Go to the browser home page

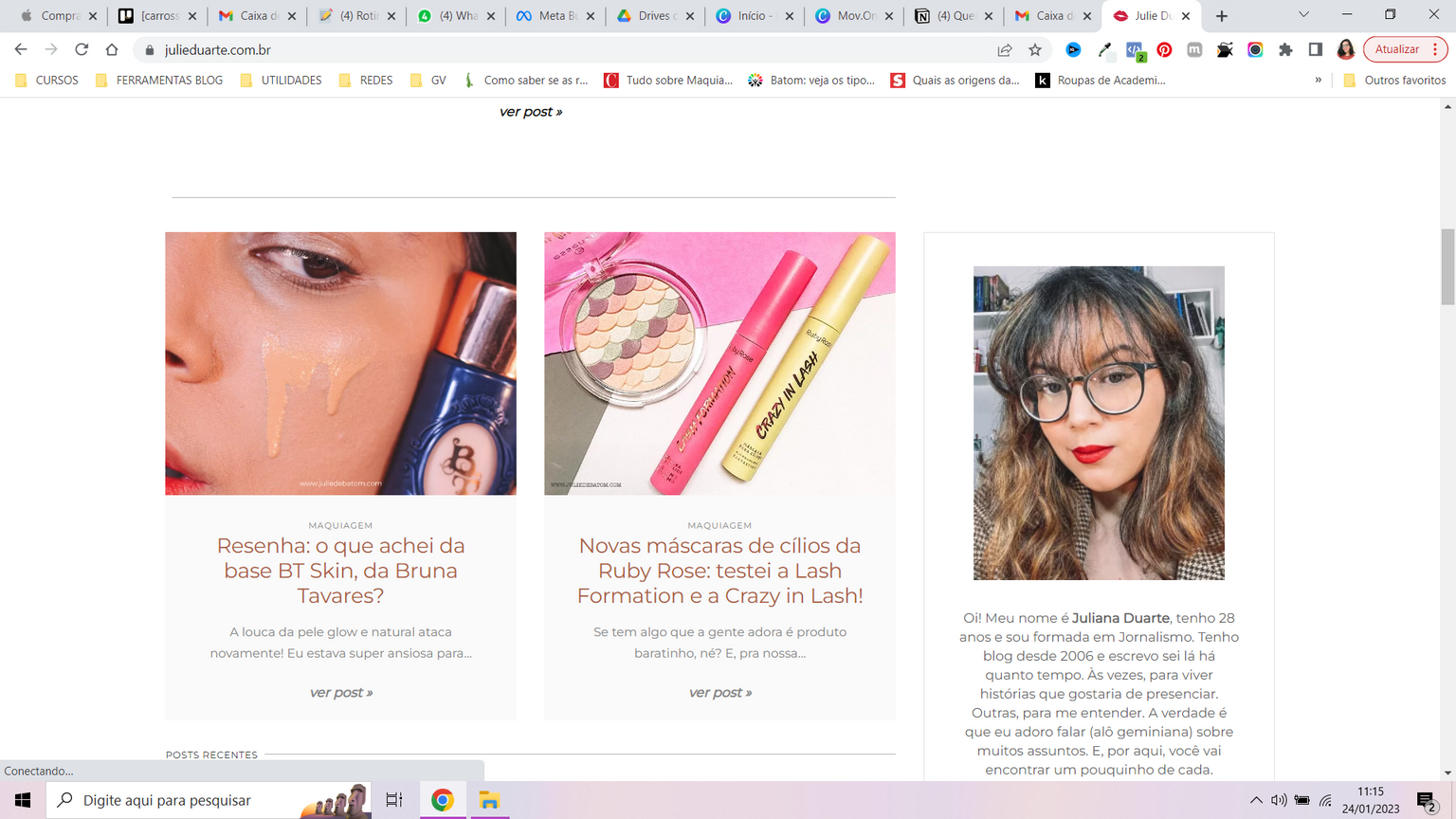(112, 49)
